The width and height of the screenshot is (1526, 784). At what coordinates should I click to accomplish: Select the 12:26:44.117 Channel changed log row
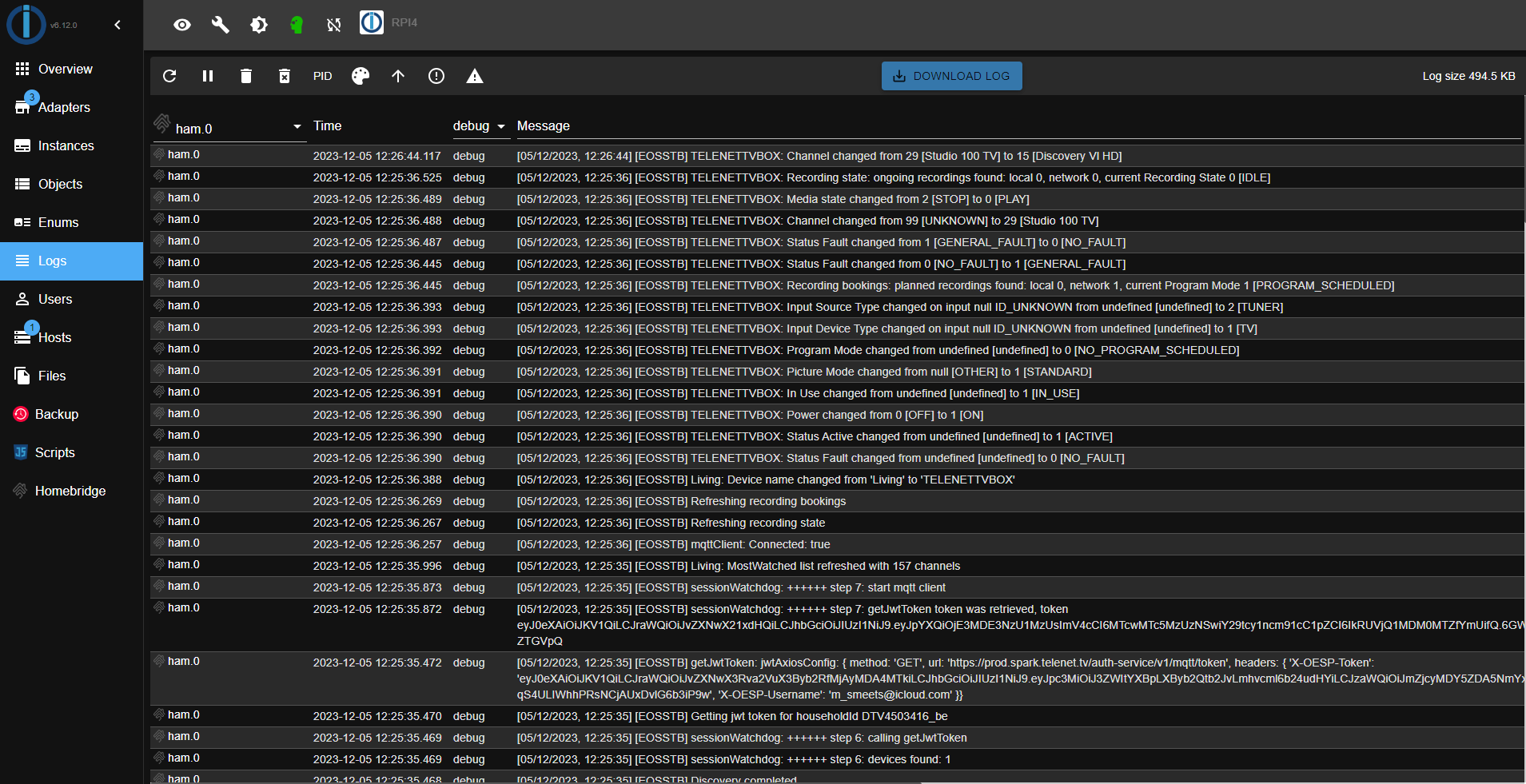(836, 156)
